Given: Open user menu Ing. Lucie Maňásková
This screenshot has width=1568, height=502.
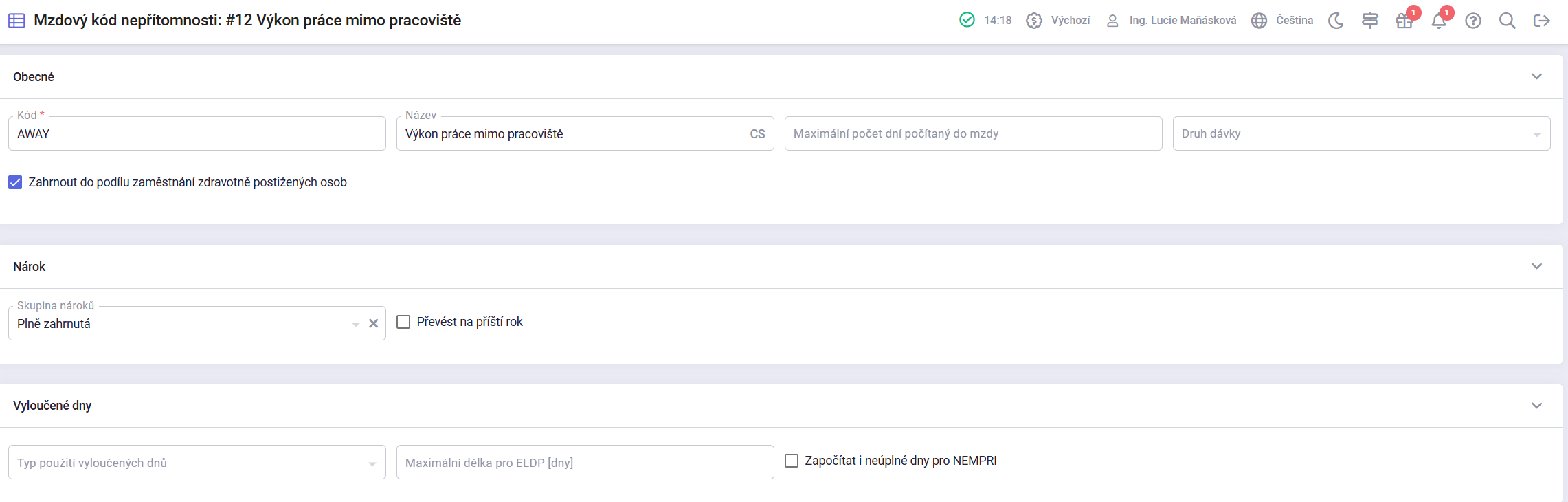Looking at the screenshot, I should click(1172, 21).
